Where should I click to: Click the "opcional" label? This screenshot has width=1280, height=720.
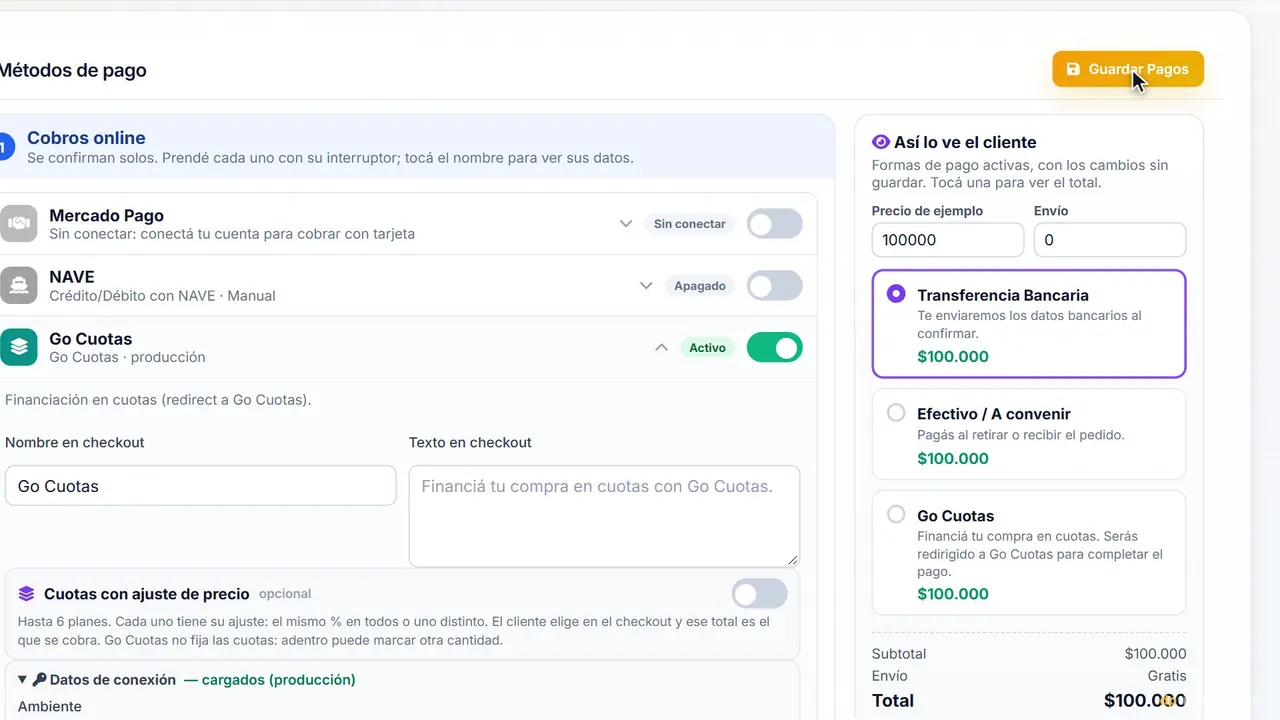285,594
